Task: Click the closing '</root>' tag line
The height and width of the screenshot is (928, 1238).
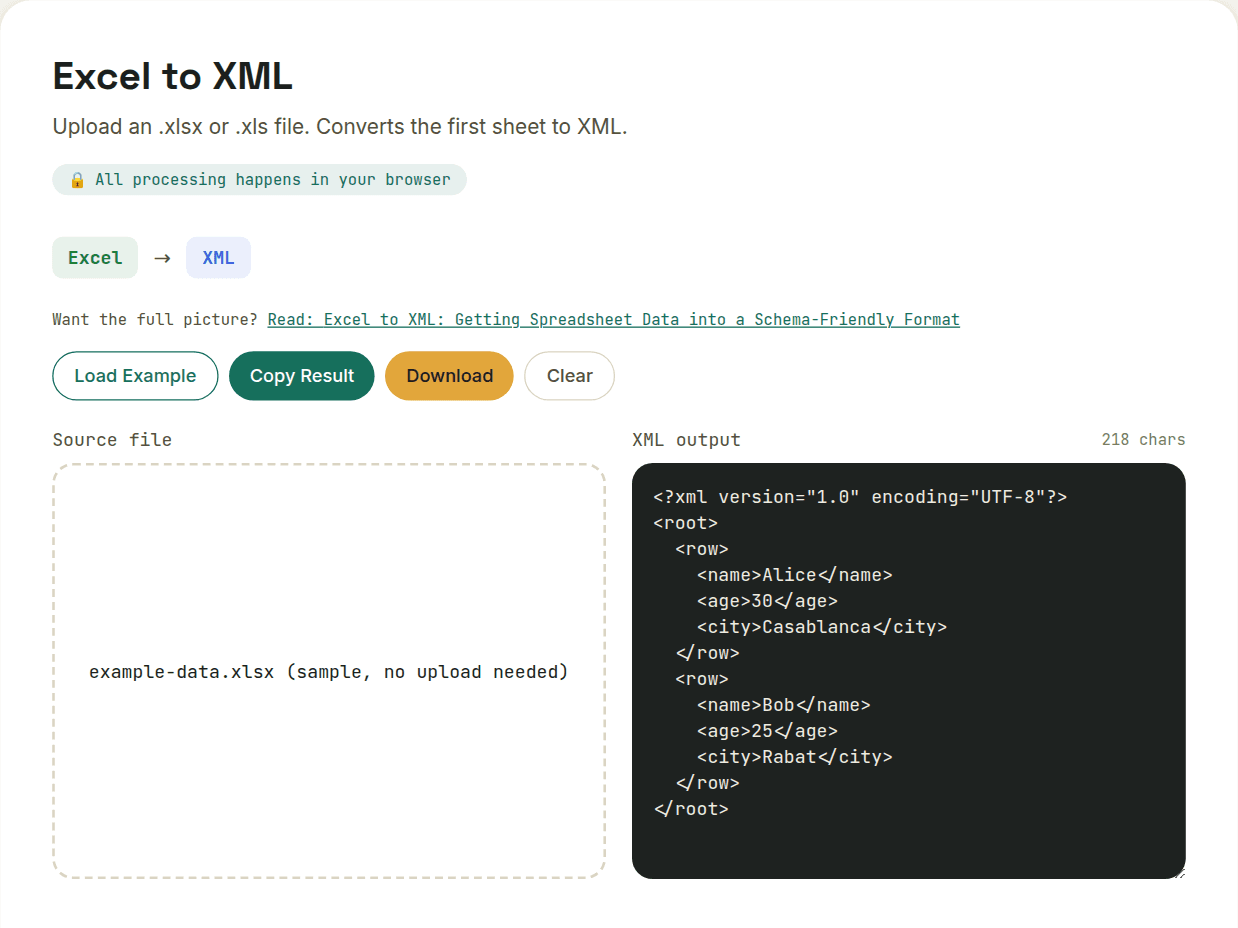Action: coord(691,809)
